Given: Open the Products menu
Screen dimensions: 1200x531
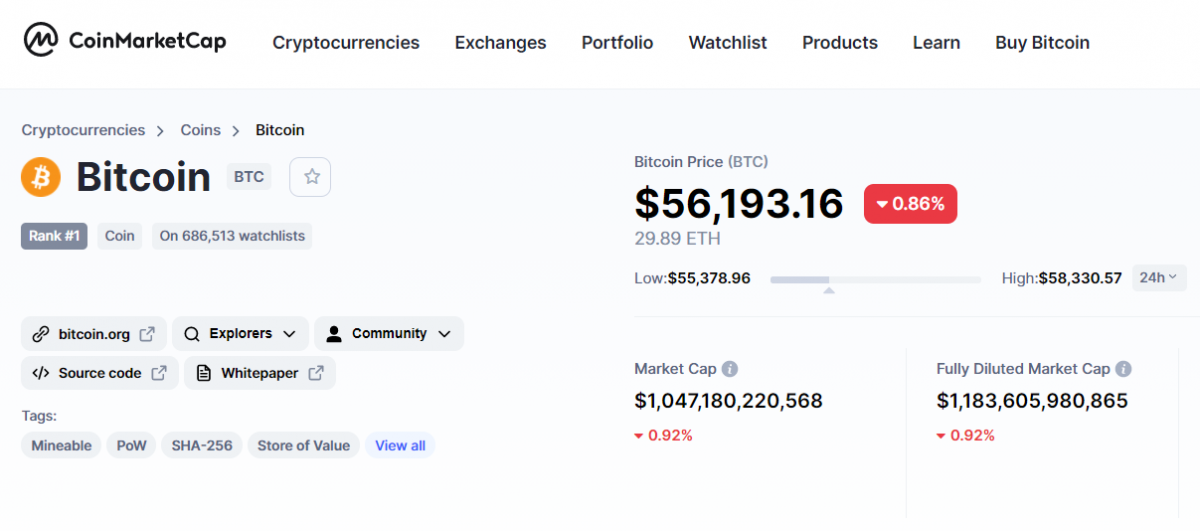Looking at the screenshot, I should 840,43.
